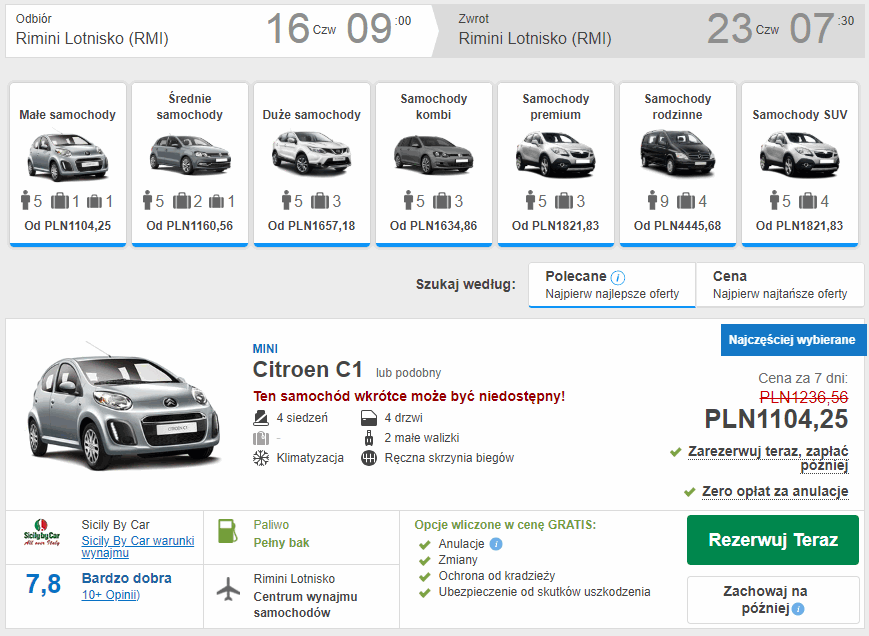Viewport: 869px width, 636px height.
Task: Click Zero opłat za anulacje text
Action: [775, 491]
